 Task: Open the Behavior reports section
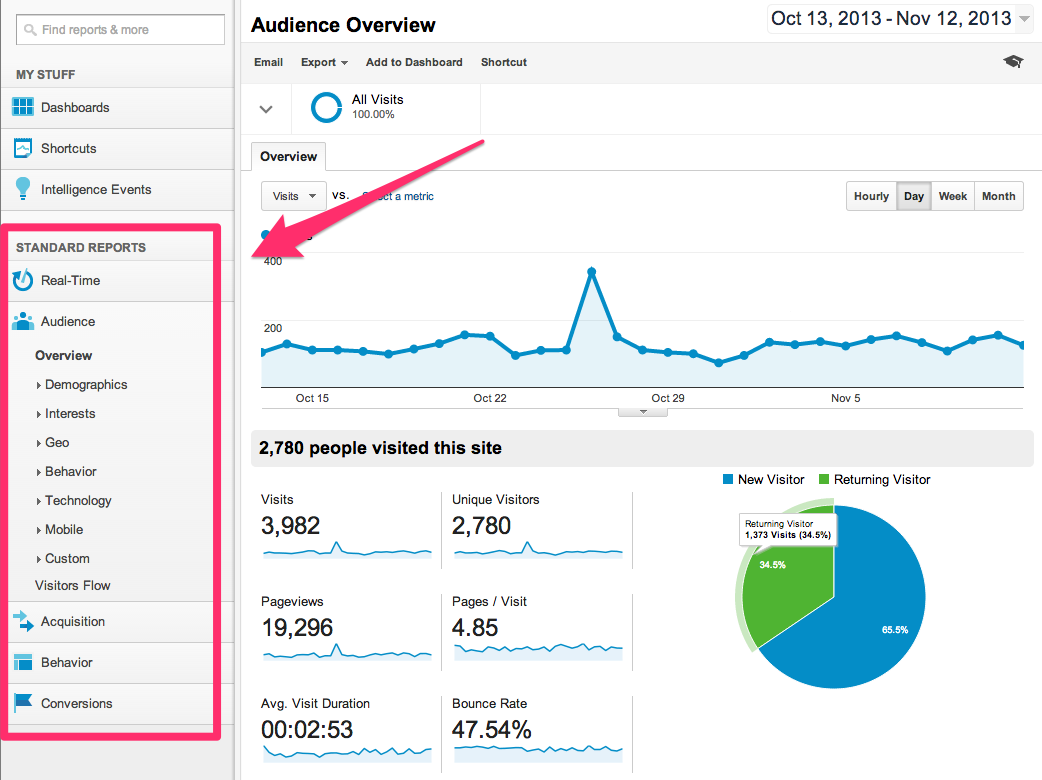[65, 662]
